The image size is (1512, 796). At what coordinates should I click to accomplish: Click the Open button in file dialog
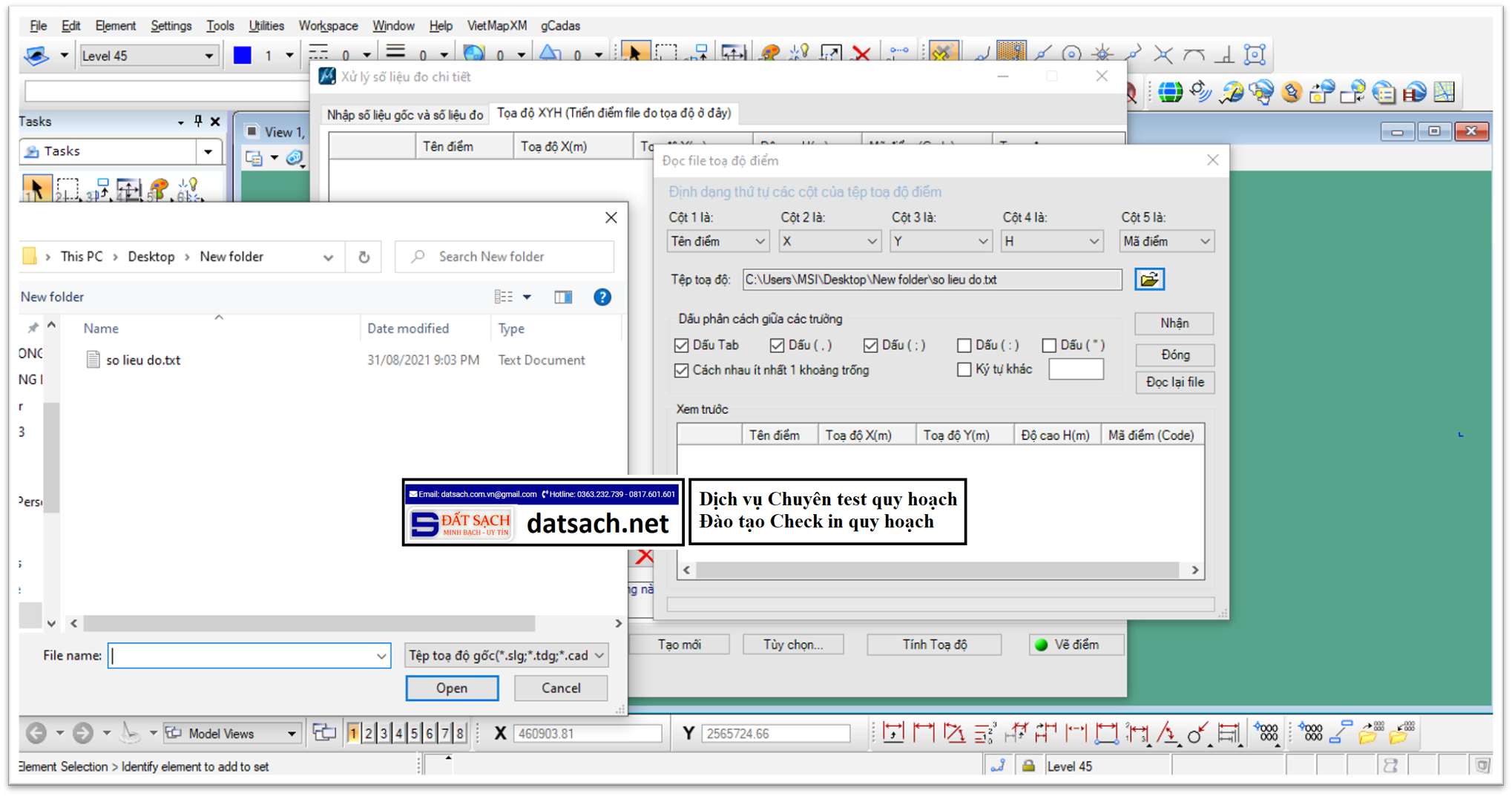(x=451, y=688)
